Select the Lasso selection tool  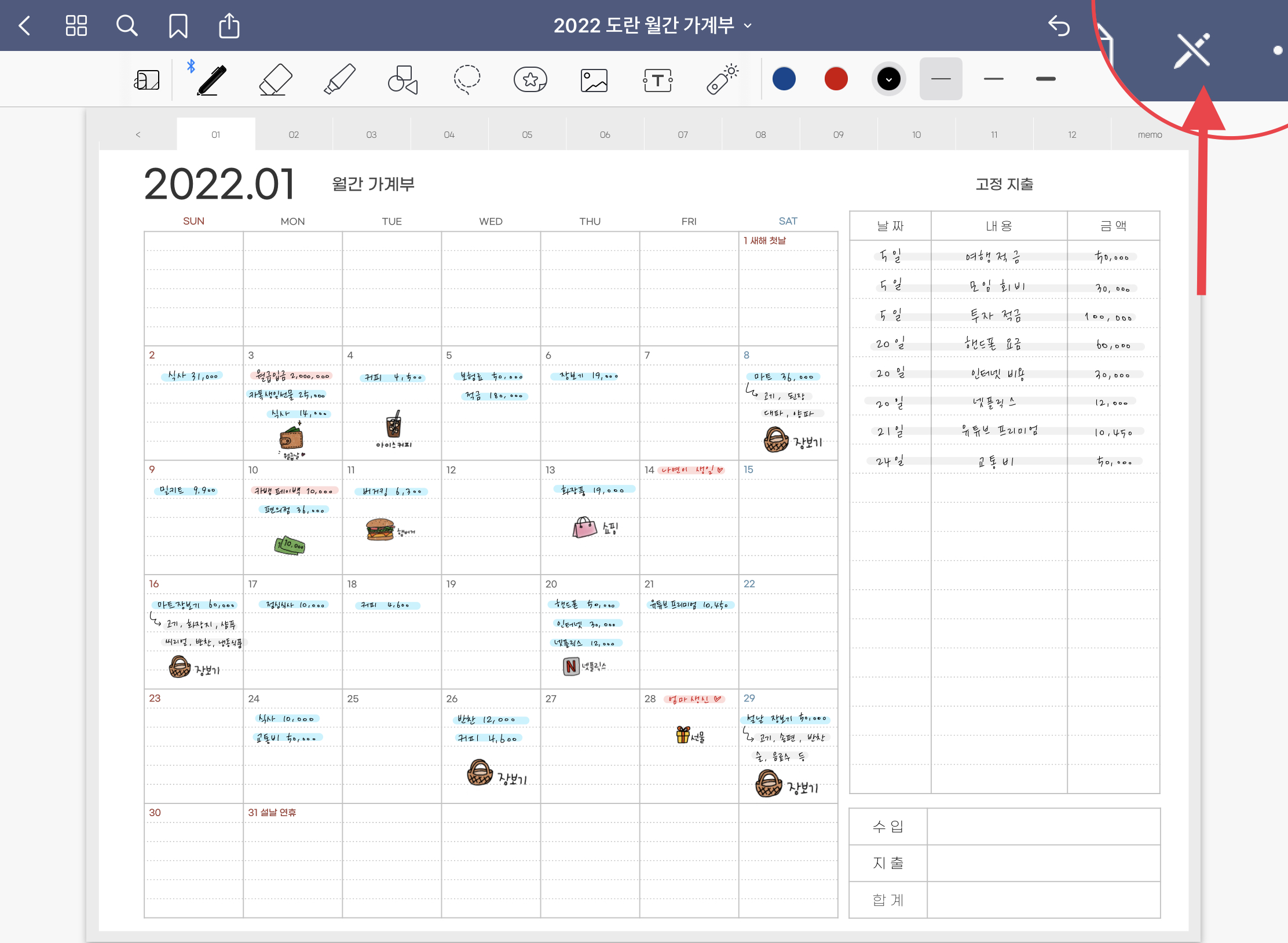coord(467,79)
